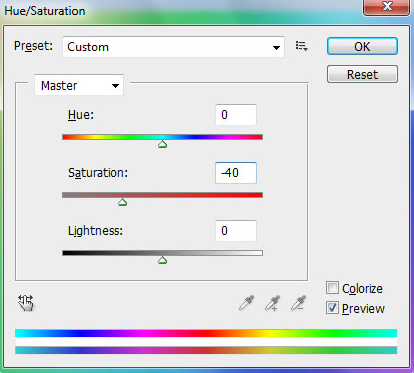This screenshot has height=373, width=414.
Task: Select the Eyedropper tool
Action: pos(246,303)
